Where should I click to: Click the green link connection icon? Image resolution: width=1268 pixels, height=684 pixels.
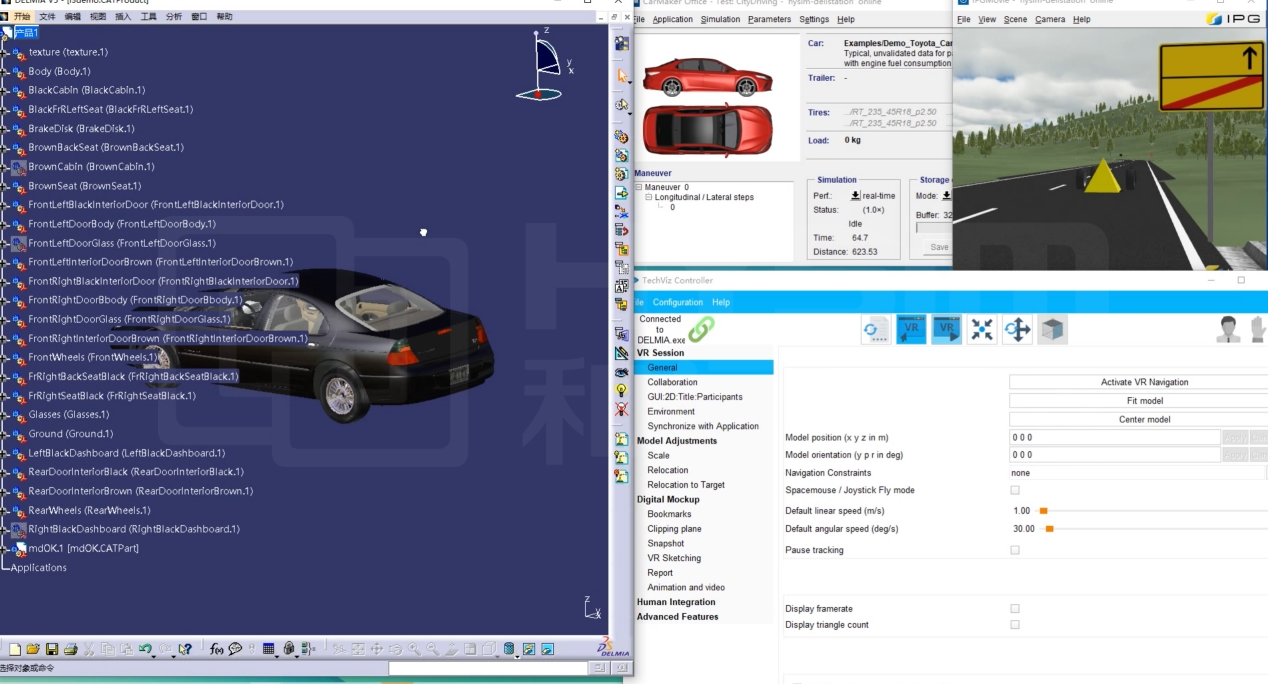click(701, 328)
